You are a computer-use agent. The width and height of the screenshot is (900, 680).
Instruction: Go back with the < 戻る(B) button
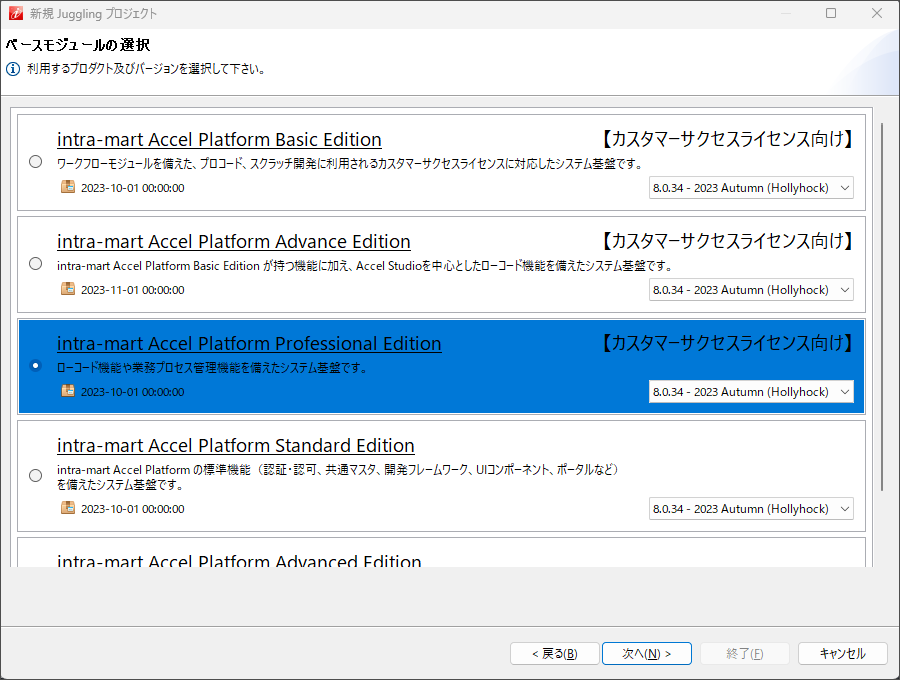(x=554, y=653)
